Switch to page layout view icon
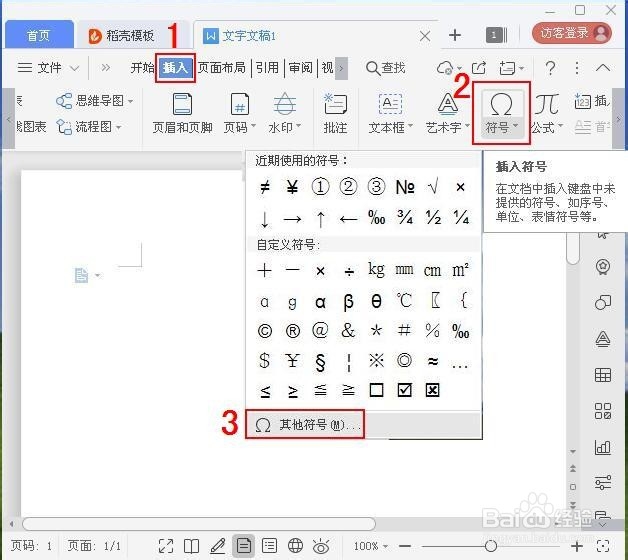The image size is (628, 560). pos(244,546)
